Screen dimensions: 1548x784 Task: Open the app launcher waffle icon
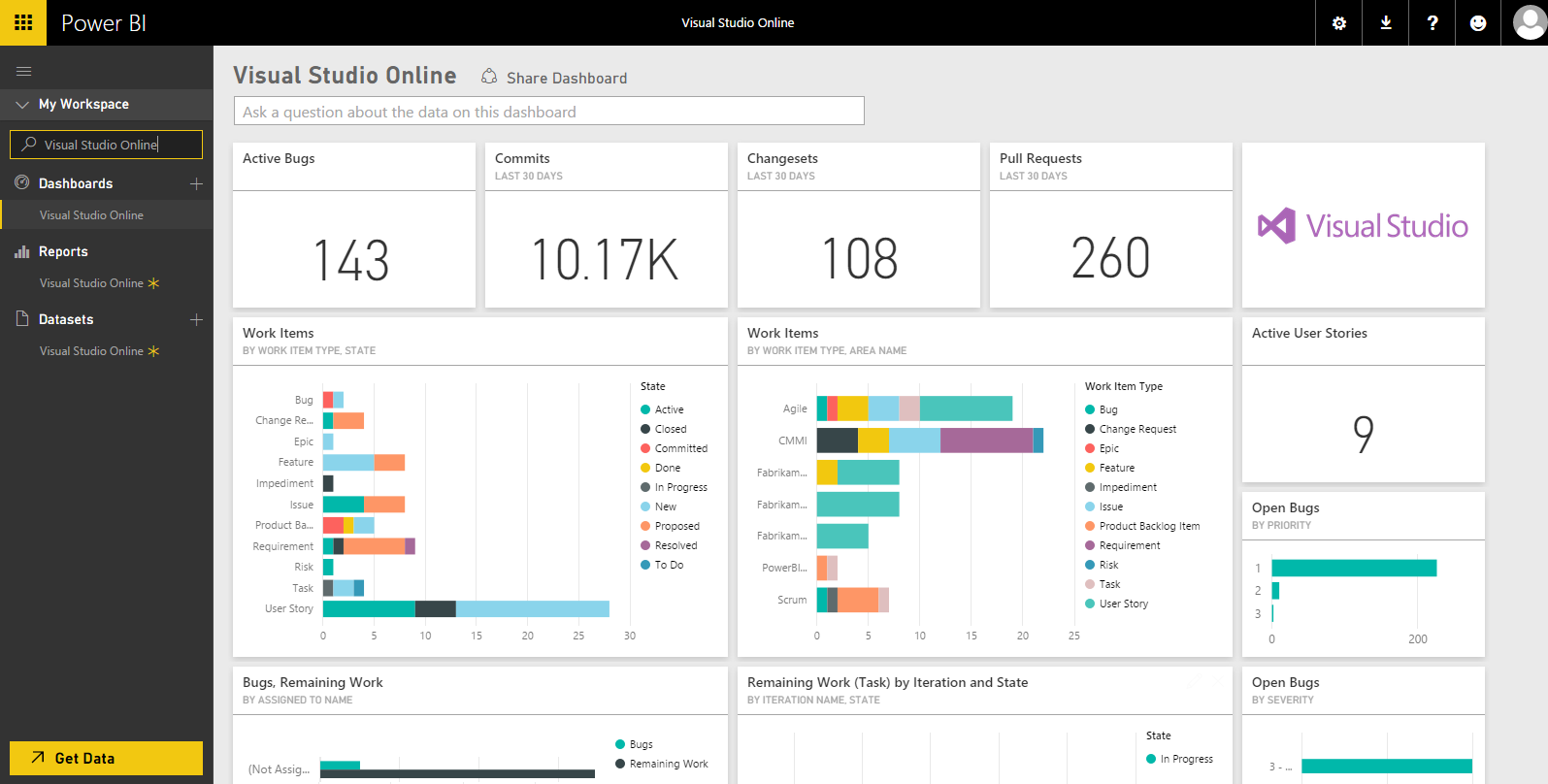tap(23, 22)
